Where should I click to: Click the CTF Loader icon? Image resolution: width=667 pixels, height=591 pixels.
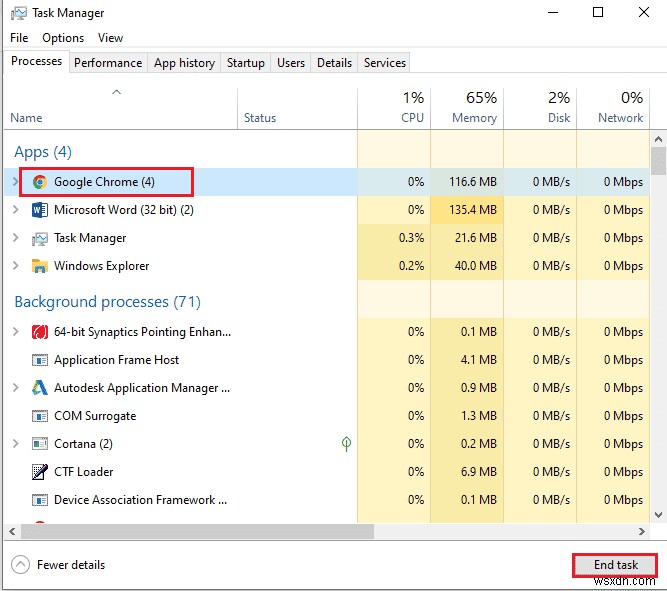point(40,472)
